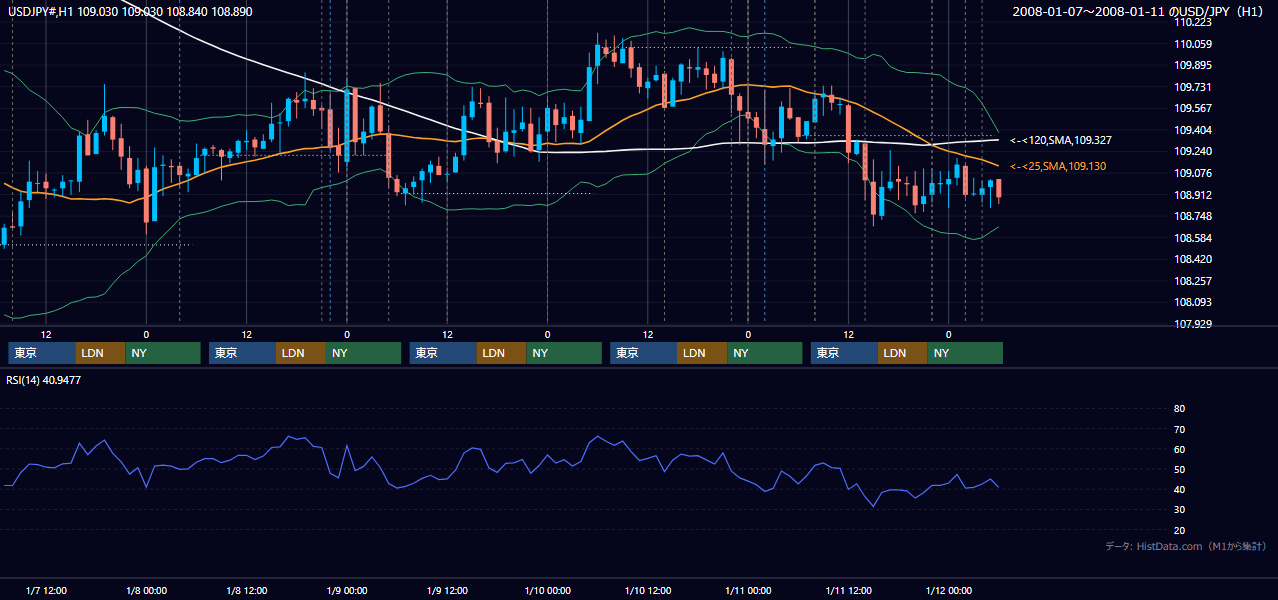Select the 1/12 00:00 time axis label
Screen dimensions: 1278x600
pyautogui.click(x=948, y=591)
